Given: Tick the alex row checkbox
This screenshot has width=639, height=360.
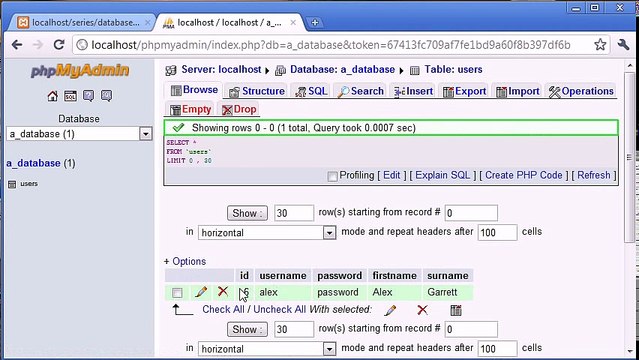Looking at the screenshot, I should coord(177,293).
